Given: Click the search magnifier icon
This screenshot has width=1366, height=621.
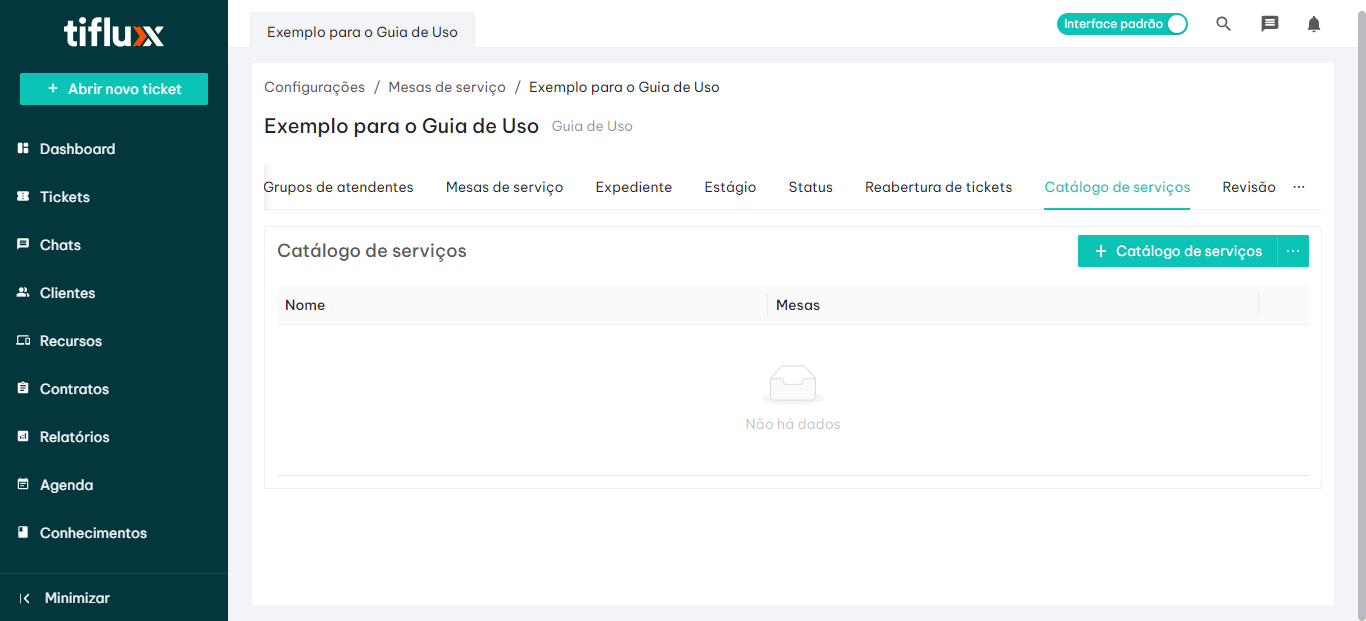Looking at the screenshot, I should [x=1223, y=24].
